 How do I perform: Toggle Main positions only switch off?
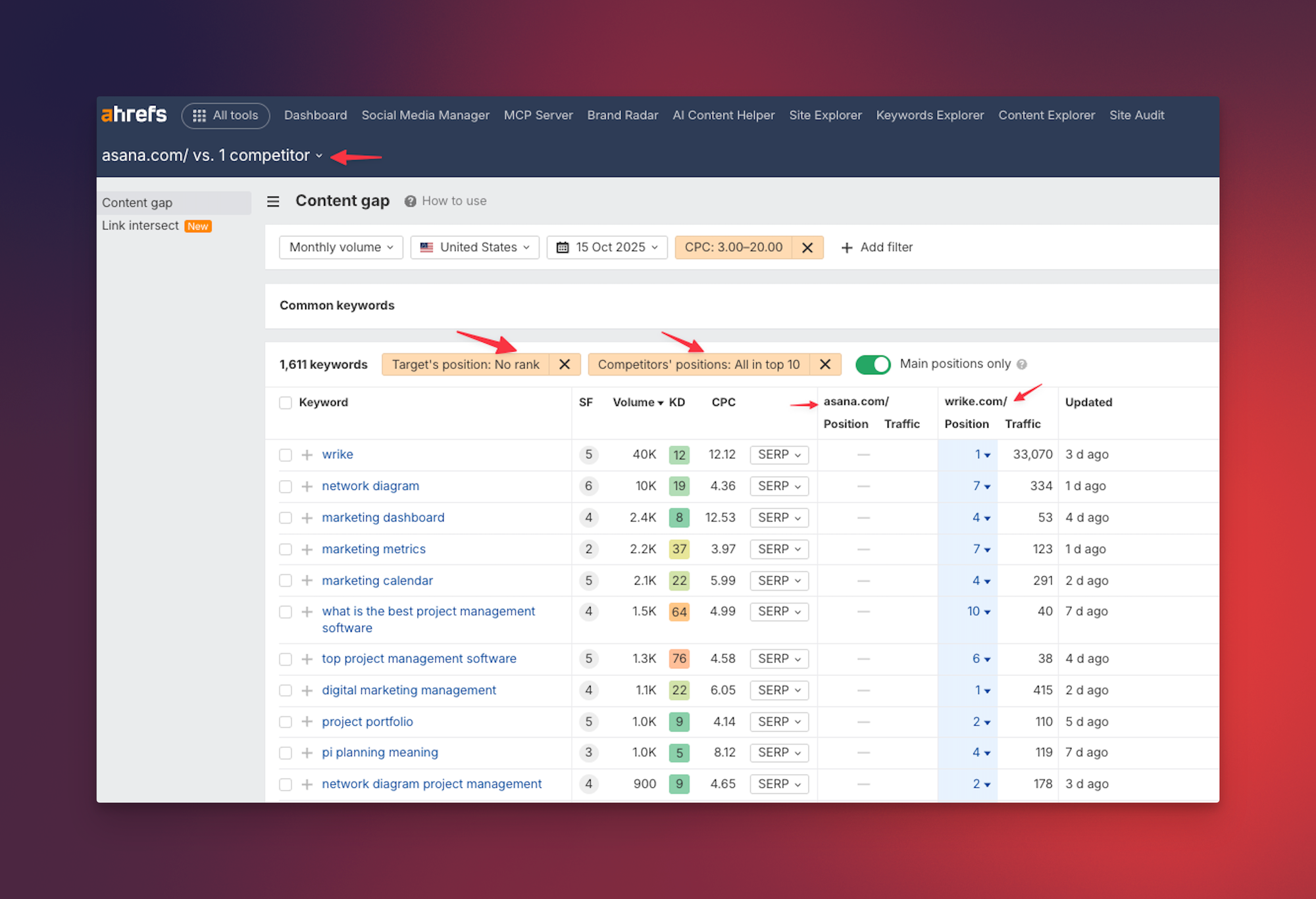[873, 364]
